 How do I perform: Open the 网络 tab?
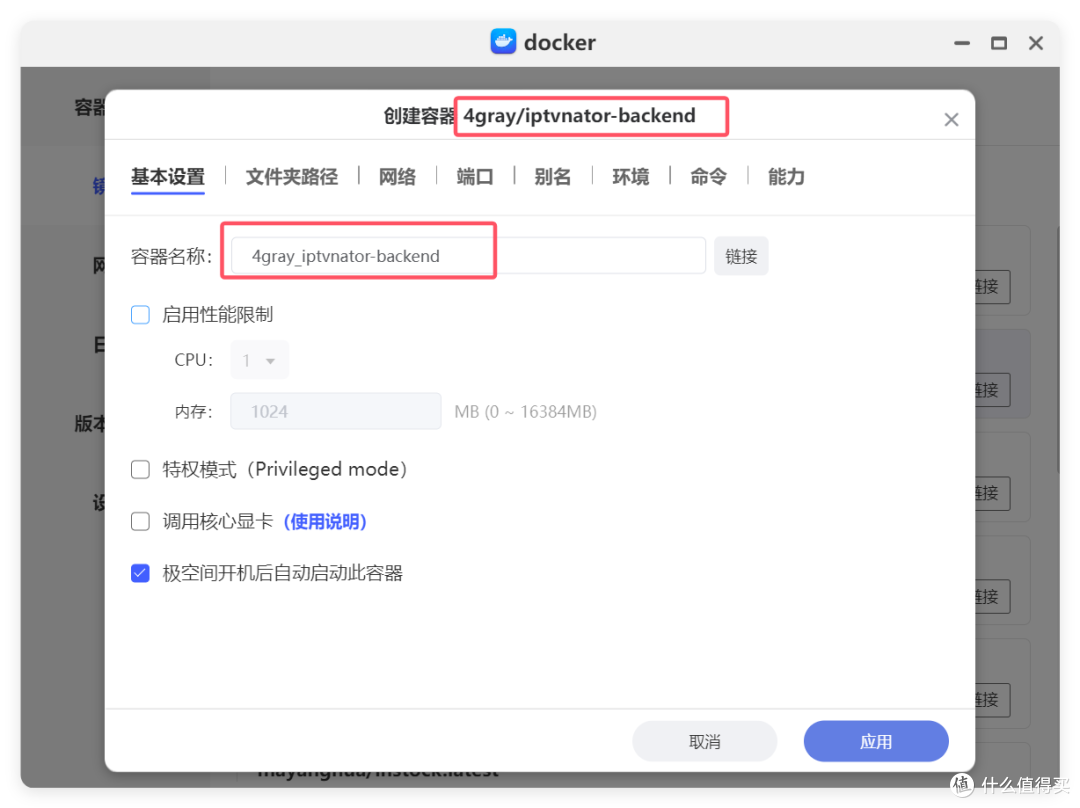tap(397, 176)
